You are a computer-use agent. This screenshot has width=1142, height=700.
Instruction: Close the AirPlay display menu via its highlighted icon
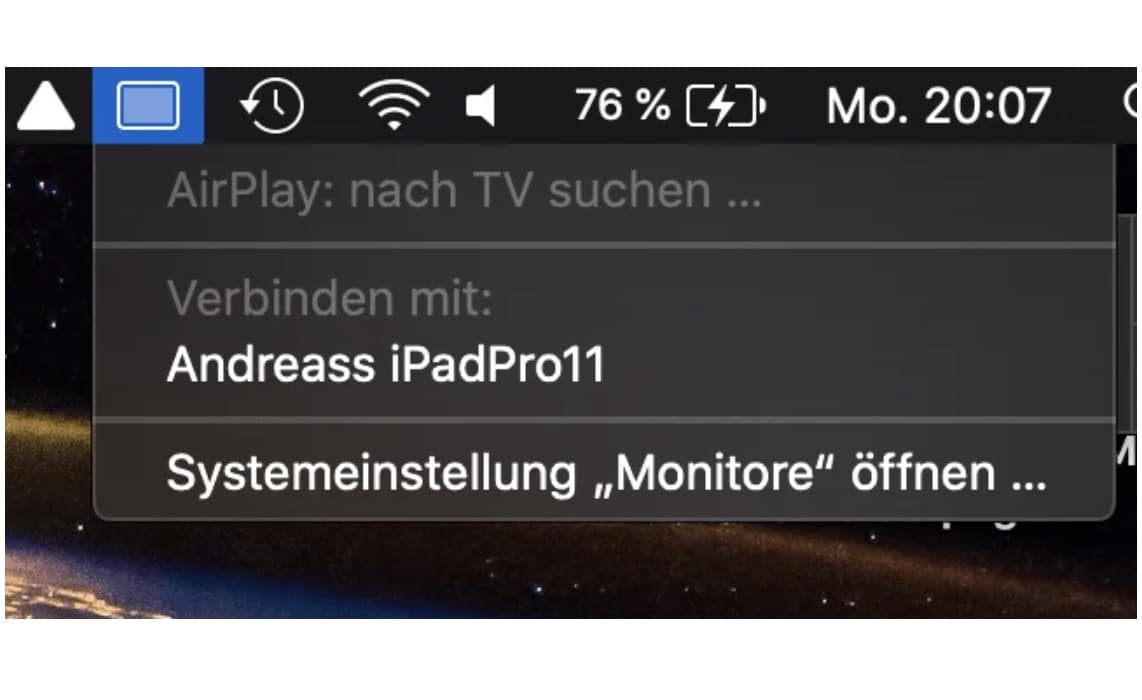pos(148,106)
